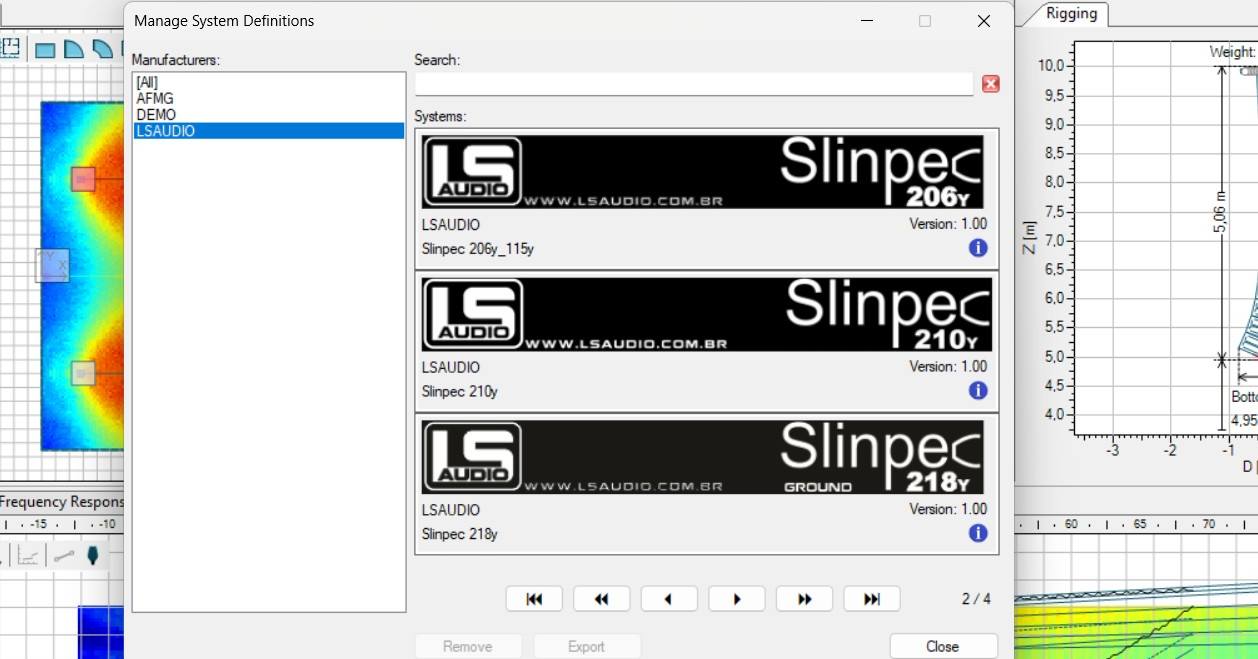The image size is (1258, 659).
Task: Advance to next page with single arrow
Action: point(737,599)
